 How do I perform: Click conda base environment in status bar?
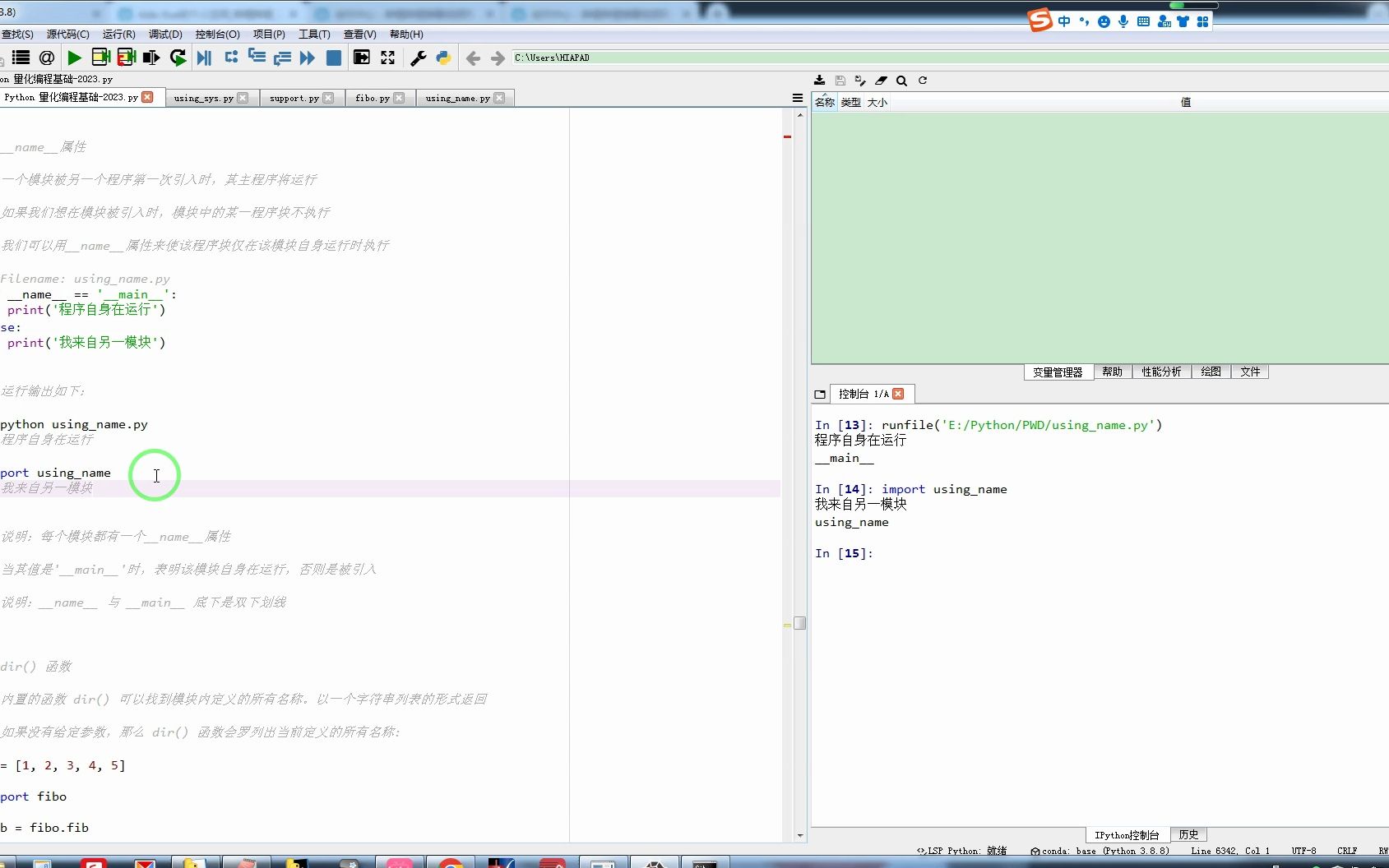[1100, 851]
